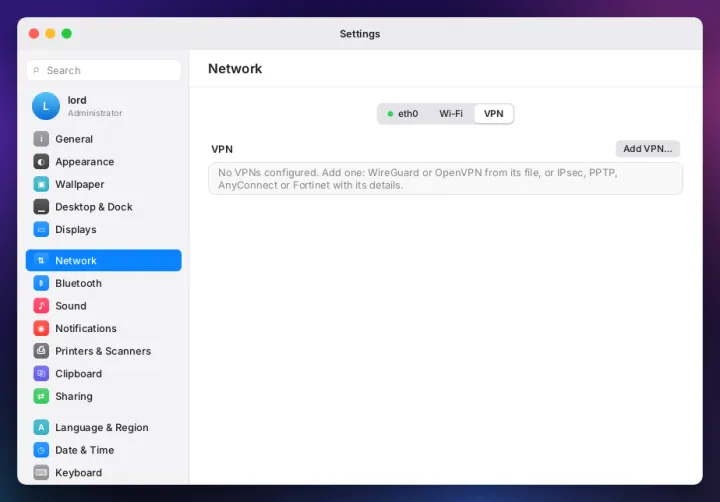
Task: Select the Network sidebar label
Action: pyautogui.click(x=76, y=260)
